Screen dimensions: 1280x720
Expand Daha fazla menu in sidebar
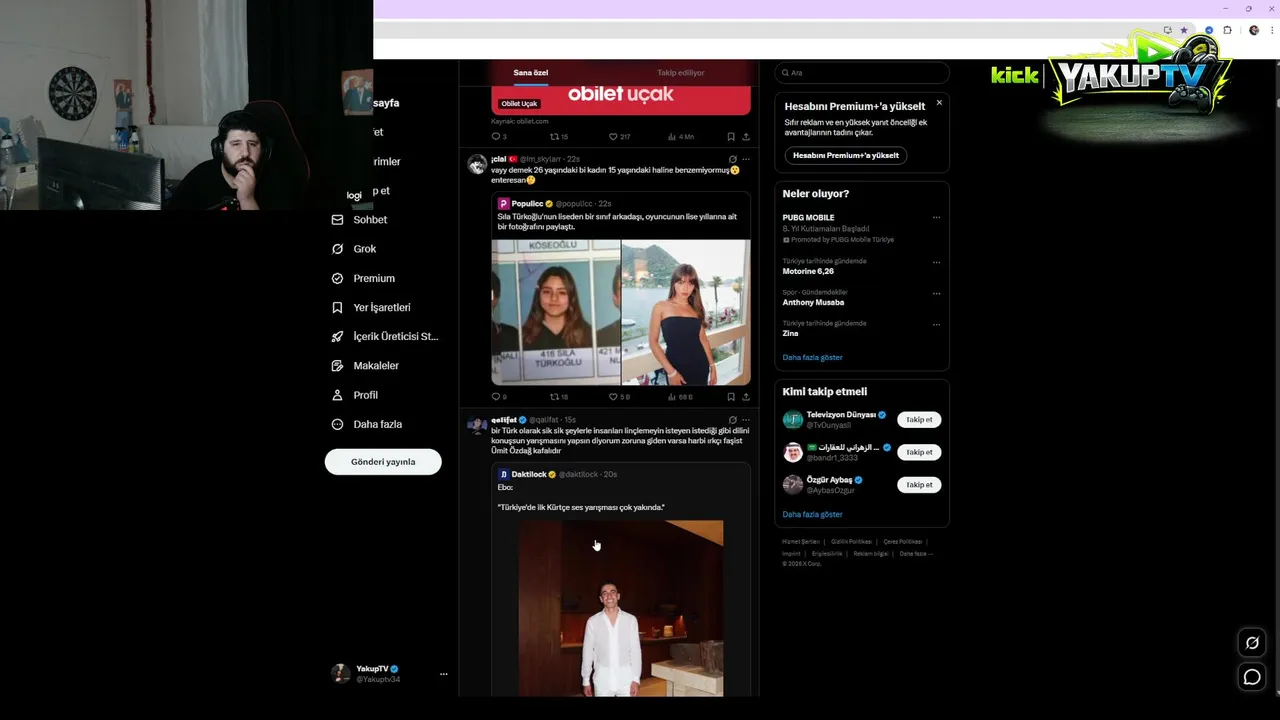point(366,424)
